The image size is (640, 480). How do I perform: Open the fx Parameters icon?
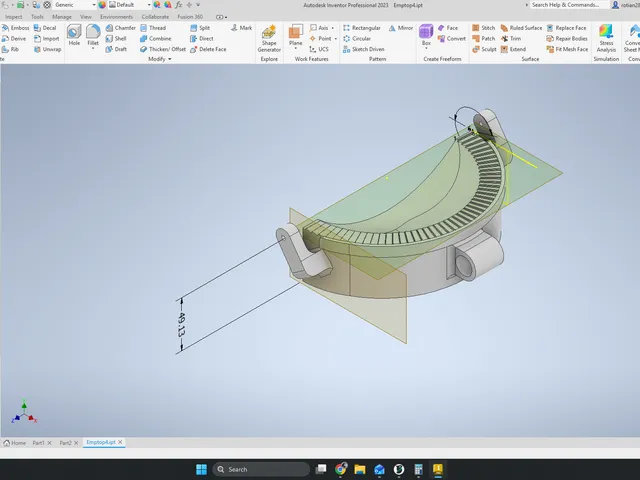tap(178, 5)
